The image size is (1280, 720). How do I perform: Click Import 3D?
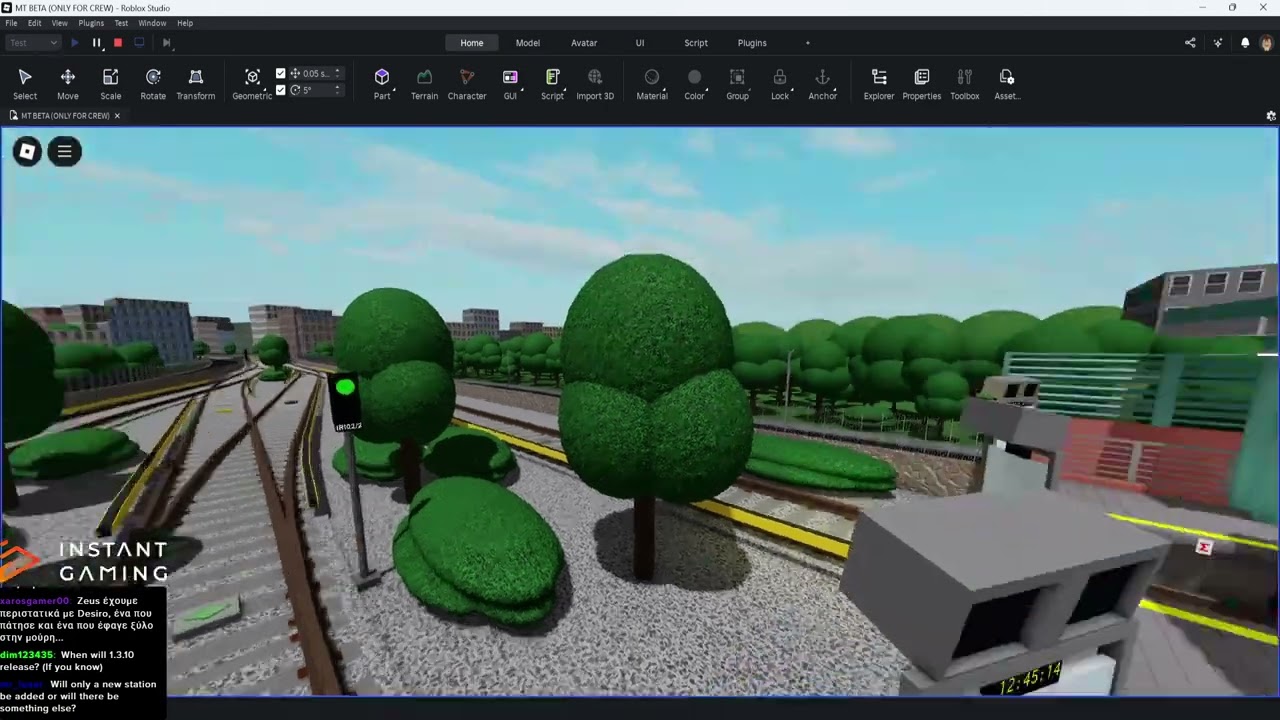click(x=595, y=84)
